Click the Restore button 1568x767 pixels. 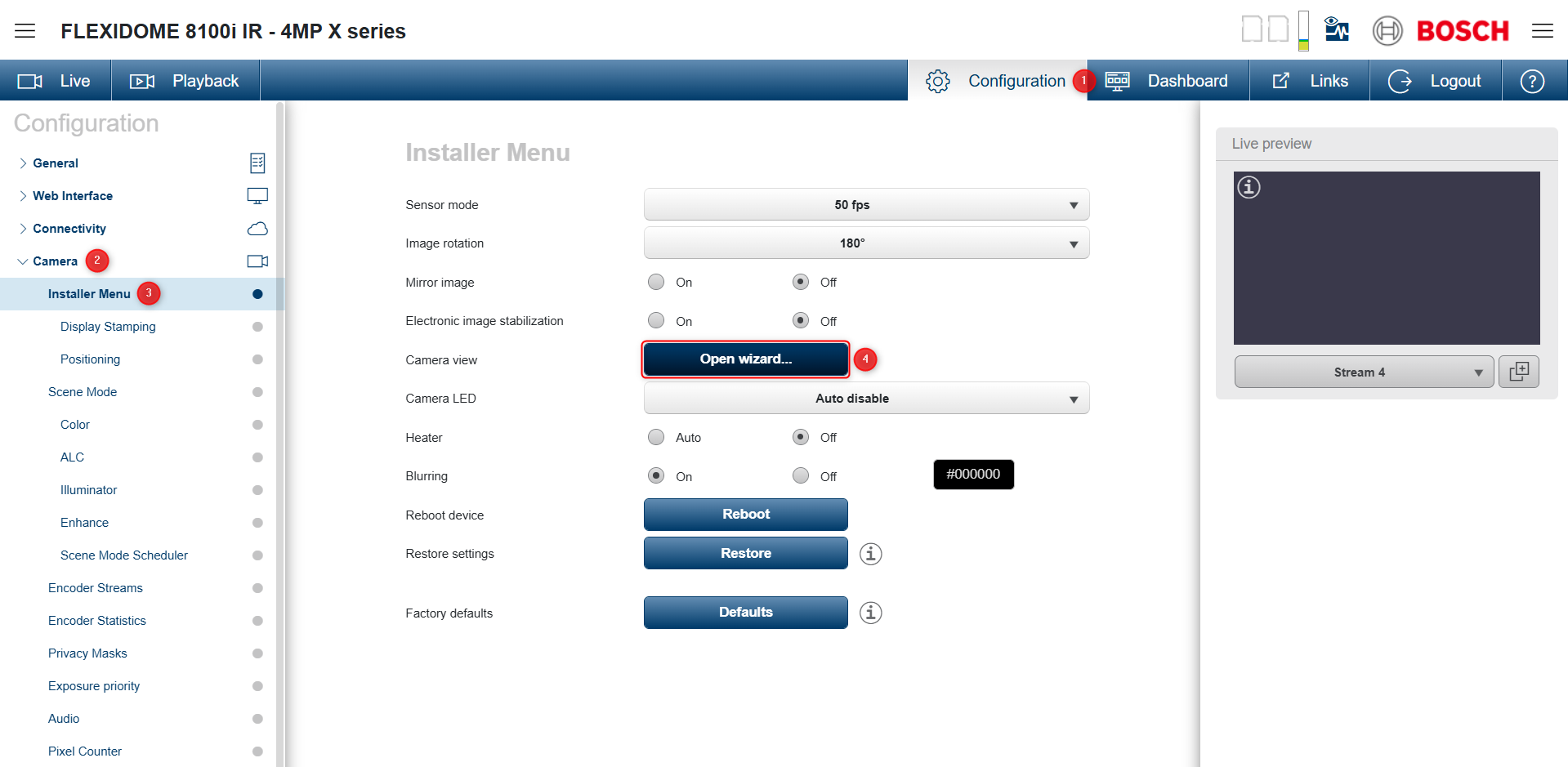tap(746, 554)
